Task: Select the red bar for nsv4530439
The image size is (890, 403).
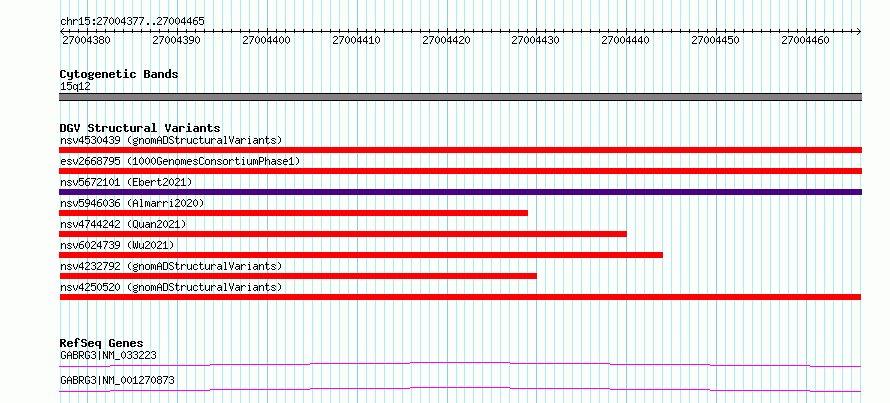Action: pos(460,150)
